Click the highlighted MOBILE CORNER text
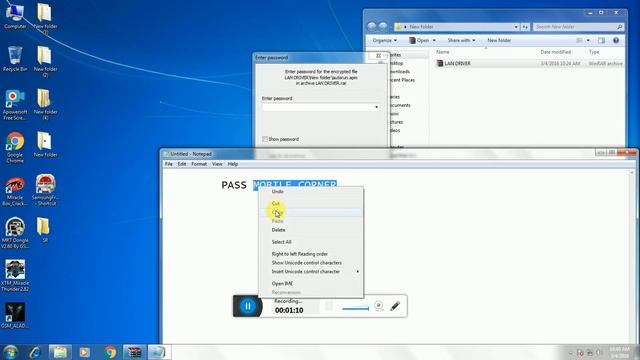Viewport: 640px width, 360px height. pyautogui.click(x=295, y=185)
